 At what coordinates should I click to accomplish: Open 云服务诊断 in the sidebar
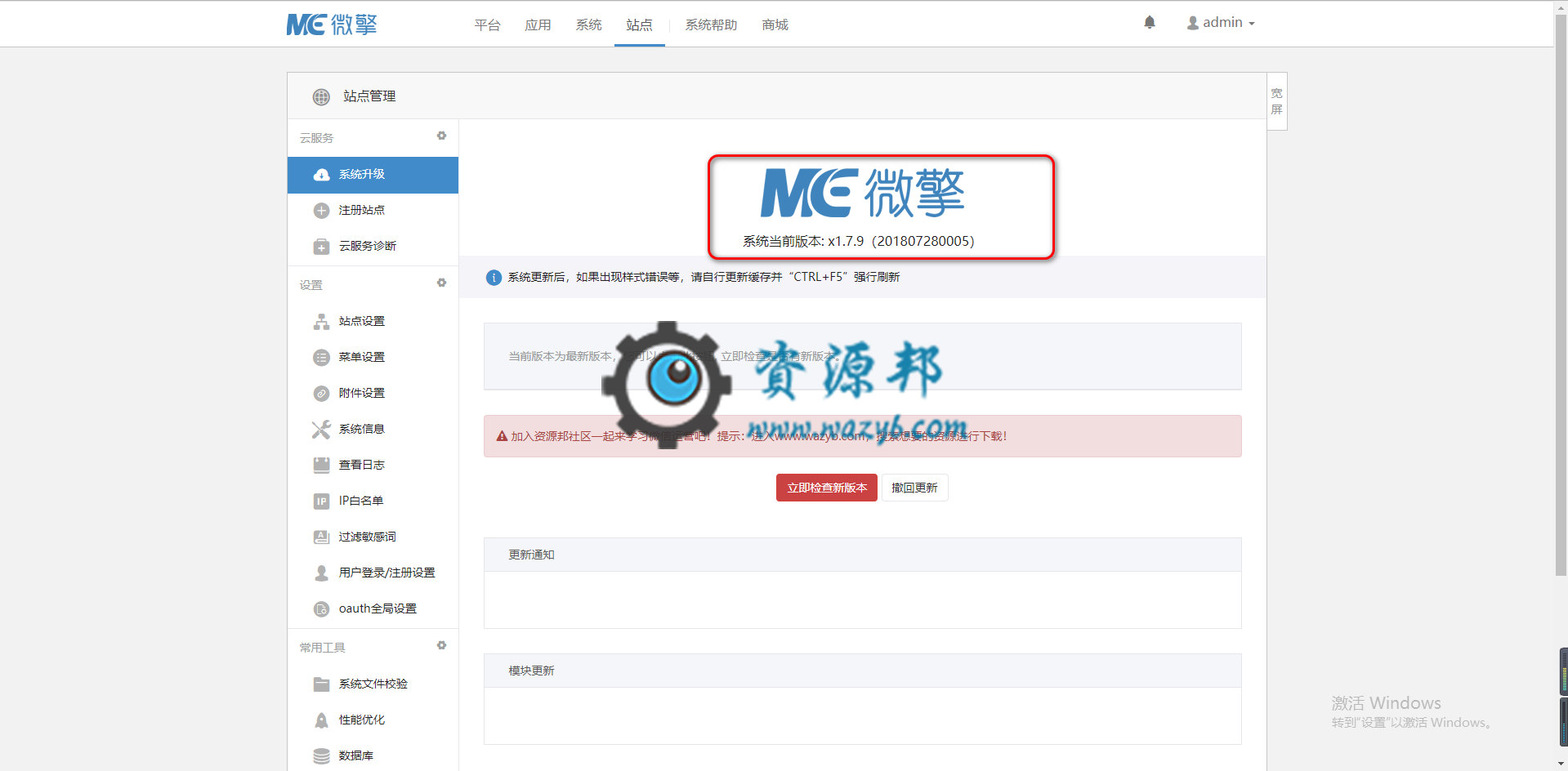[373, 247]
